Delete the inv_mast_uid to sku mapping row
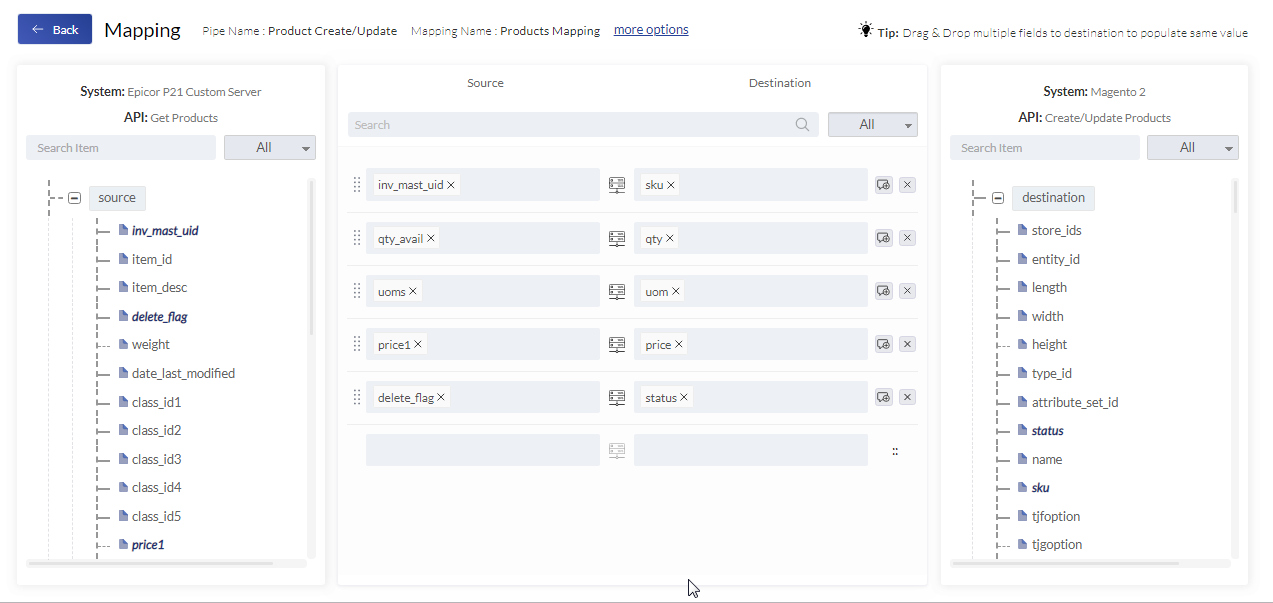The image size is (1273, 603). (x=907, y=185)
